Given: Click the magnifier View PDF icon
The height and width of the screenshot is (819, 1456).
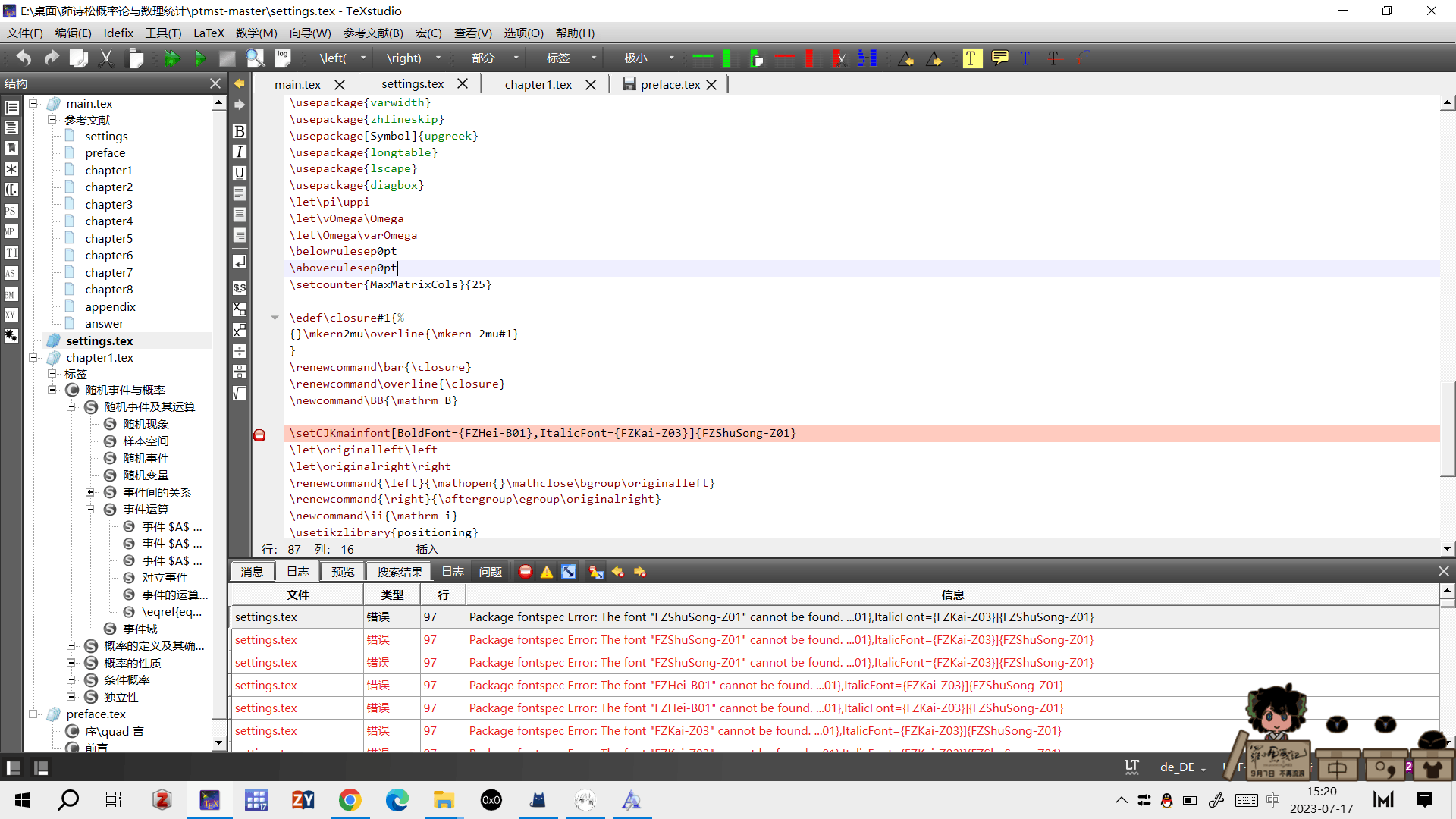Looking at the screenshot, I should pyautogui.click(x=255, y=58).
